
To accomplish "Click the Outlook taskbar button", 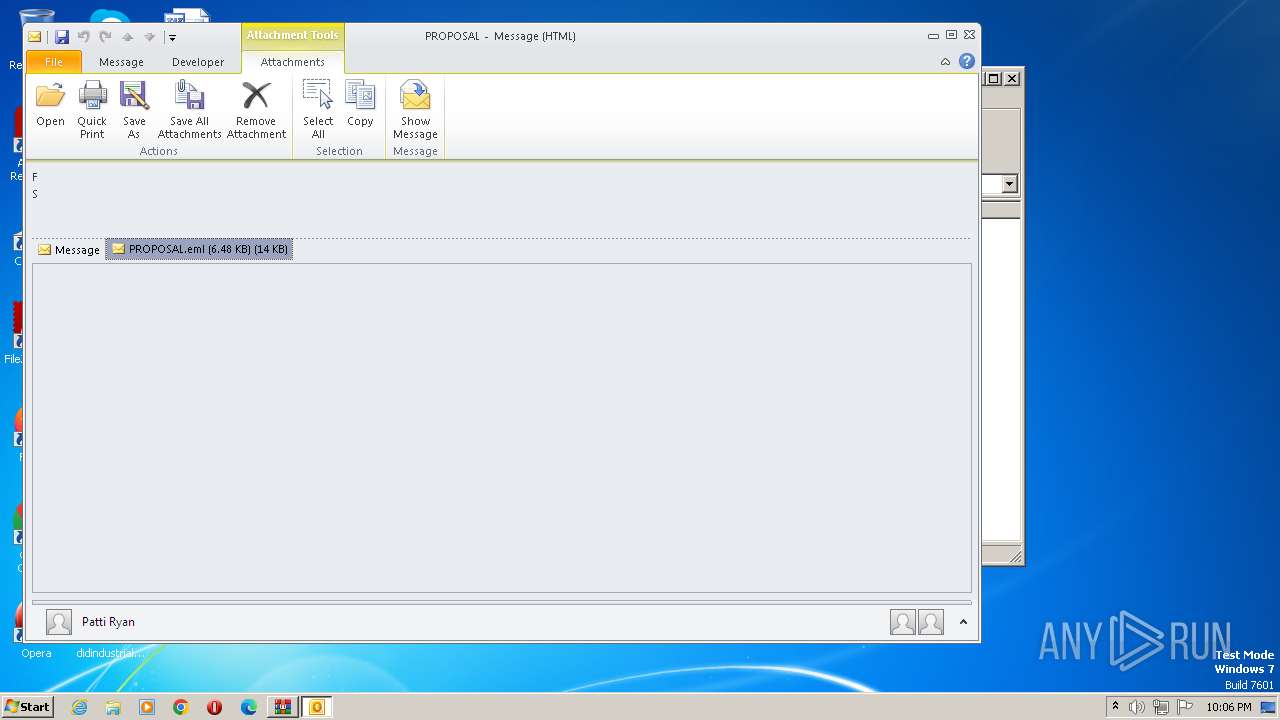I will coord(317,707).
